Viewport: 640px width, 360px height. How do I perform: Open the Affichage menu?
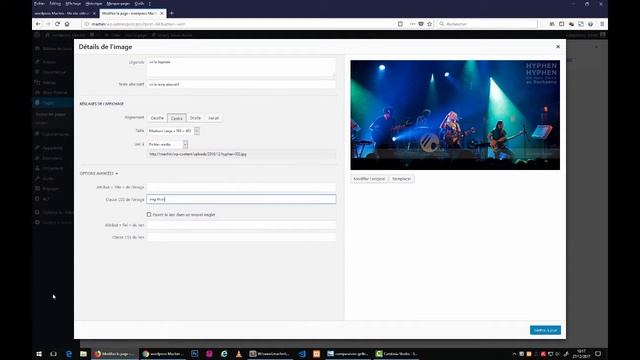[x=73, y=4]
